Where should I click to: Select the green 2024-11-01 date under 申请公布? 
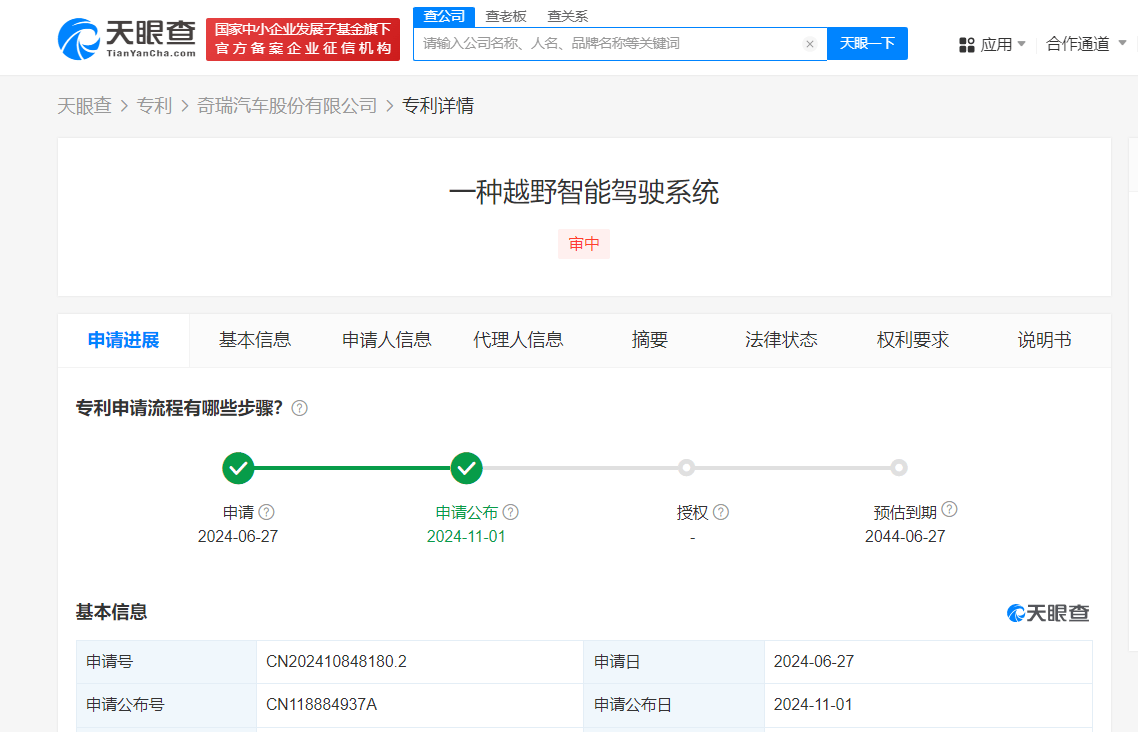click(466, 536)
